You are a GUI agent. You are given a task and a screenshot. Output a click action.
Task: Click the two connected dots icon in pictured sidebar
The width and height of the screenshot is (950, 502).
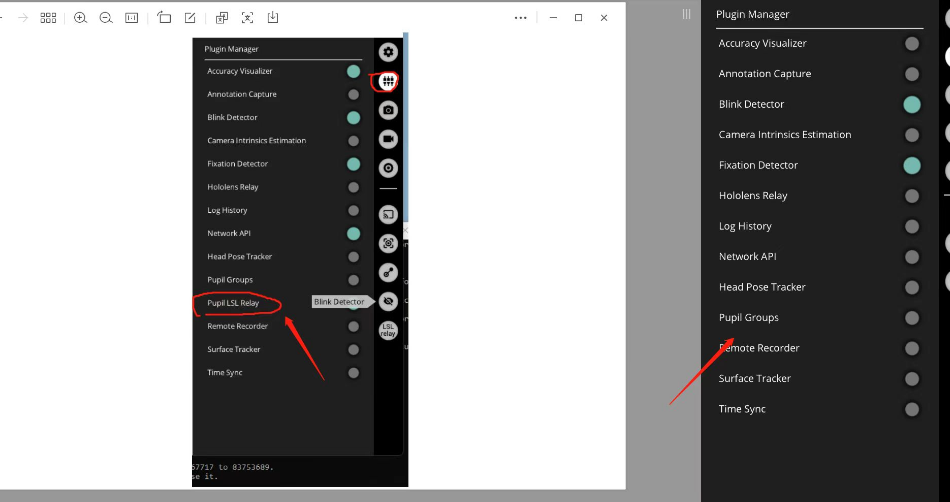click(388, 272)
